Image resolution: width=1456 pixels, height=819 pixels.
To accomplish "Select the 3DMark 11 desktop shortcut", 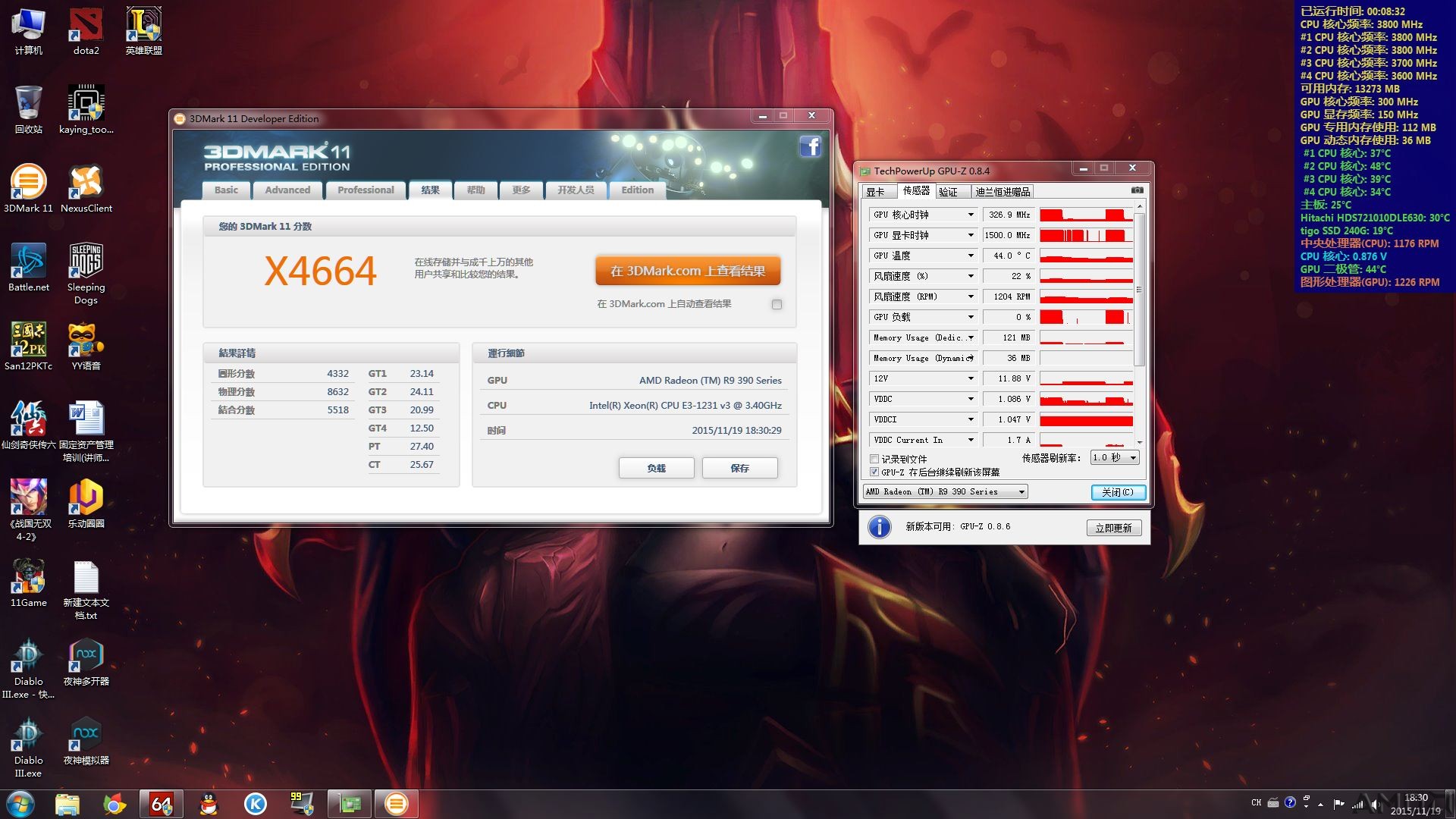I will point(28,189).
